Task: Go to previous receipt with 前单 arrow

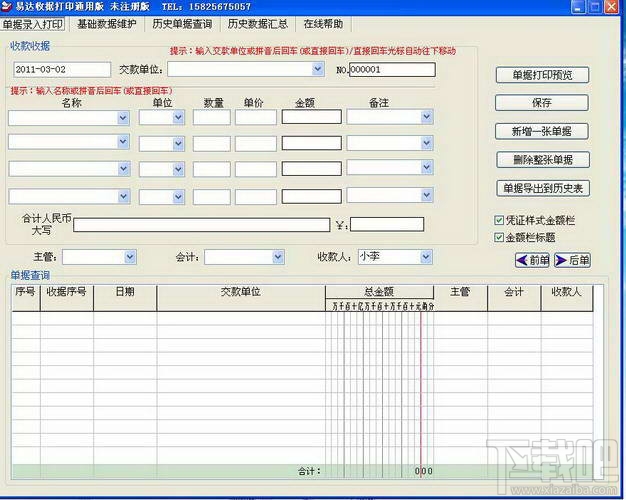Action: (532, 260)
